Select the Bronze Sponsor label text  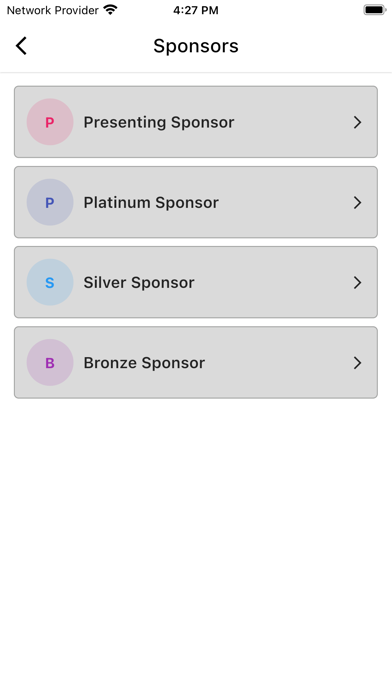(x=144, y=363)
